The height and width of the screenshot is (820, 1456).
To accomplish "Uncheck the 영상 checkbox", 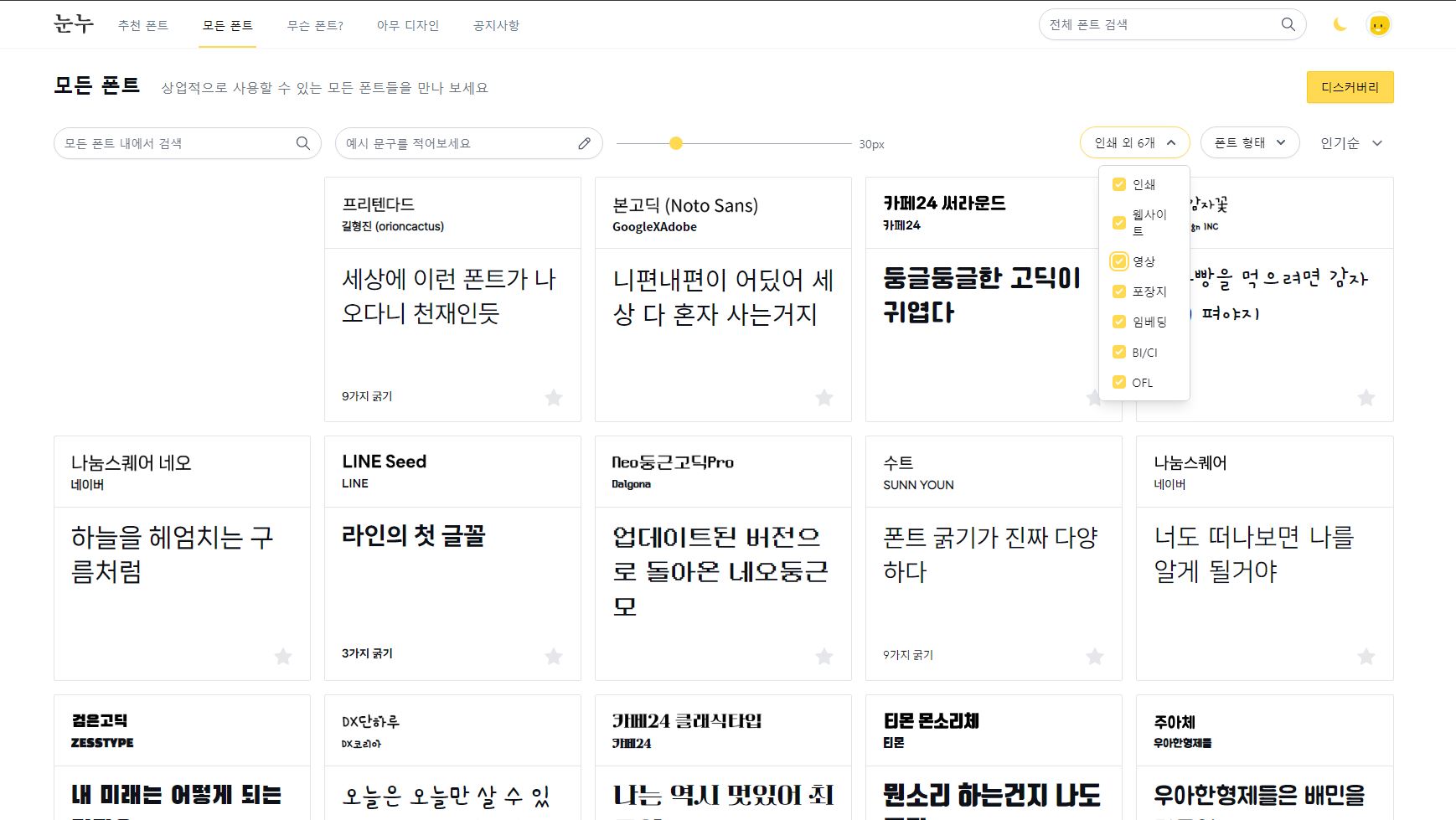I will tap(1118, 261).
